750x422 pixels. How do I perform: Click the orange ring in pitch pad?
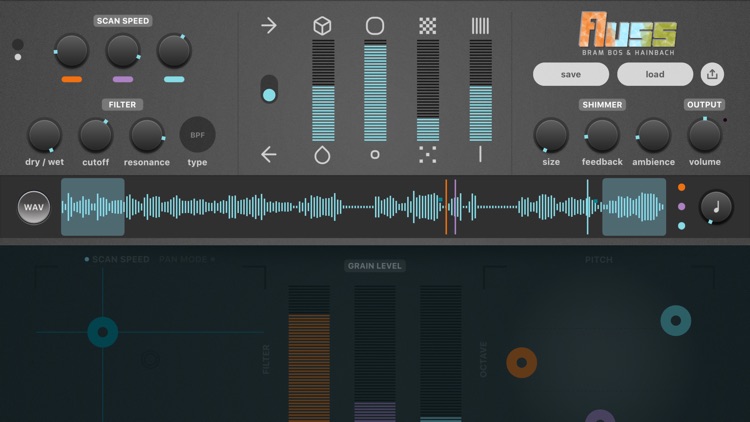click(x=522, y=363)
